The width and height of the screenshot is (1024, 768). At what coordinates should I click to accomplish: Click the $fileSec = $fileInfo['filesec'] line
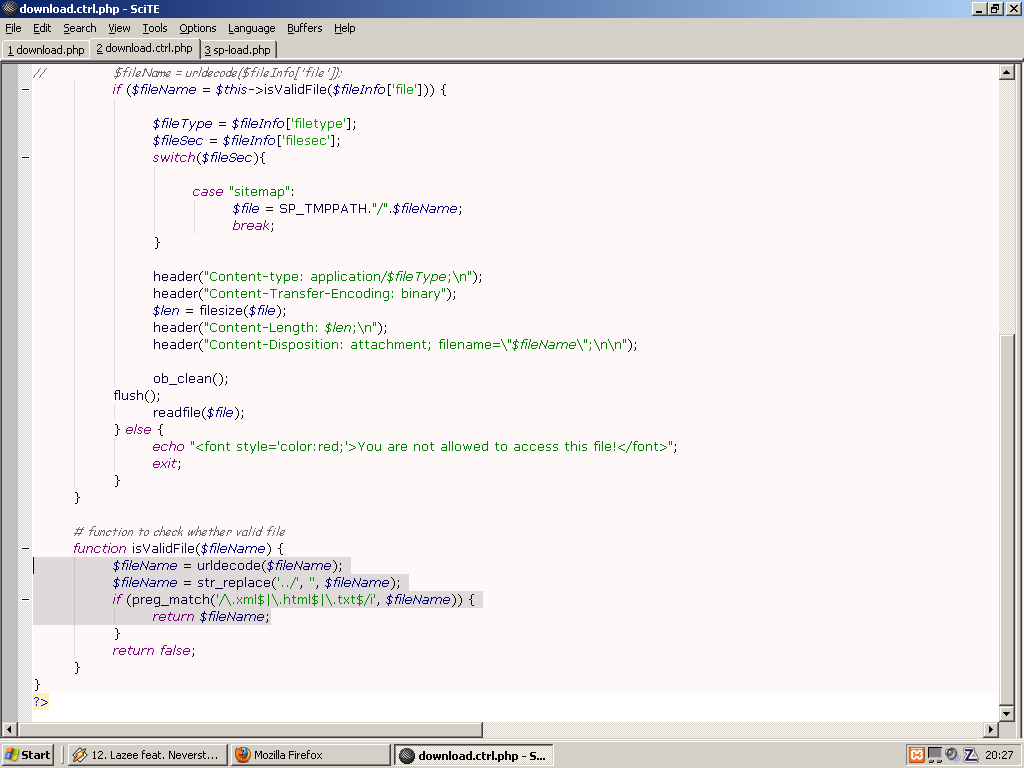pos(246,141)
